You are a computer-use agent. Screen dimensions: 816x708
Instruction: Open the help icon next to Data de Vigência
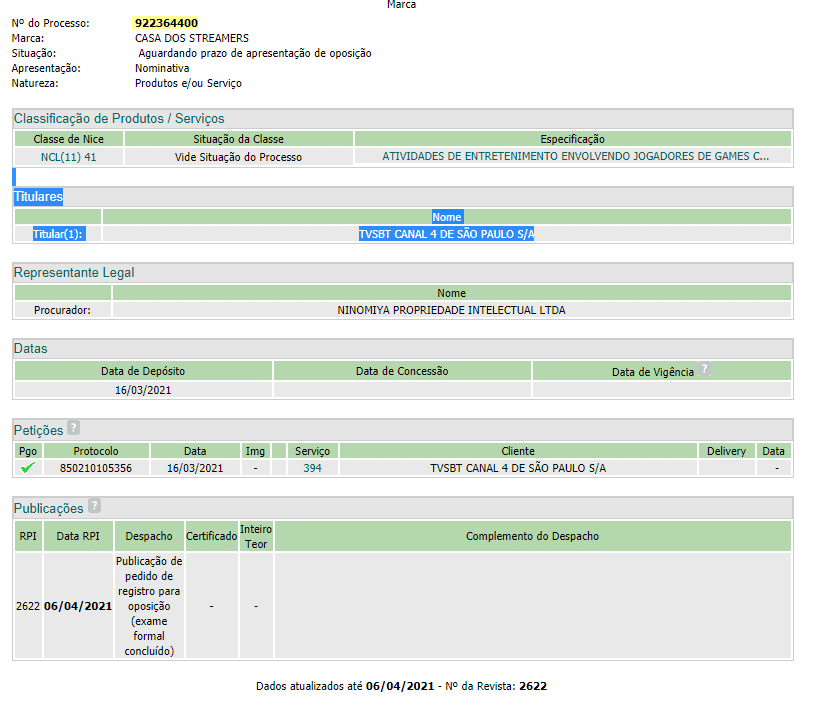[704, 369]
